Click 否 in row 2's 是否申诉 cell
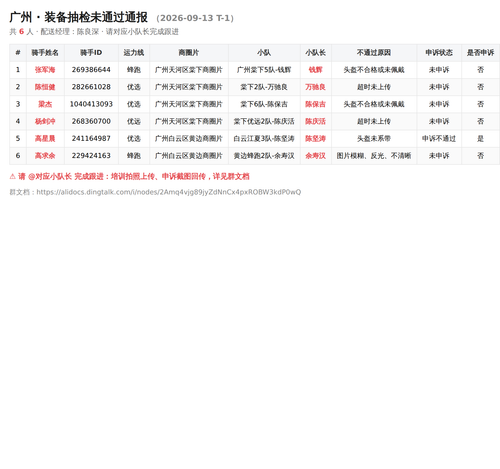The image size is (500, 469). (x=480, y=87)
